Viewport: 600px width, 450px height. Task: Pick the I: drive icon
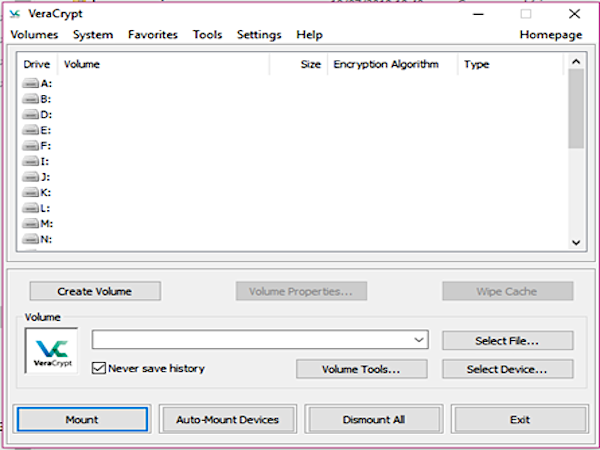click(x=30, y=161)
